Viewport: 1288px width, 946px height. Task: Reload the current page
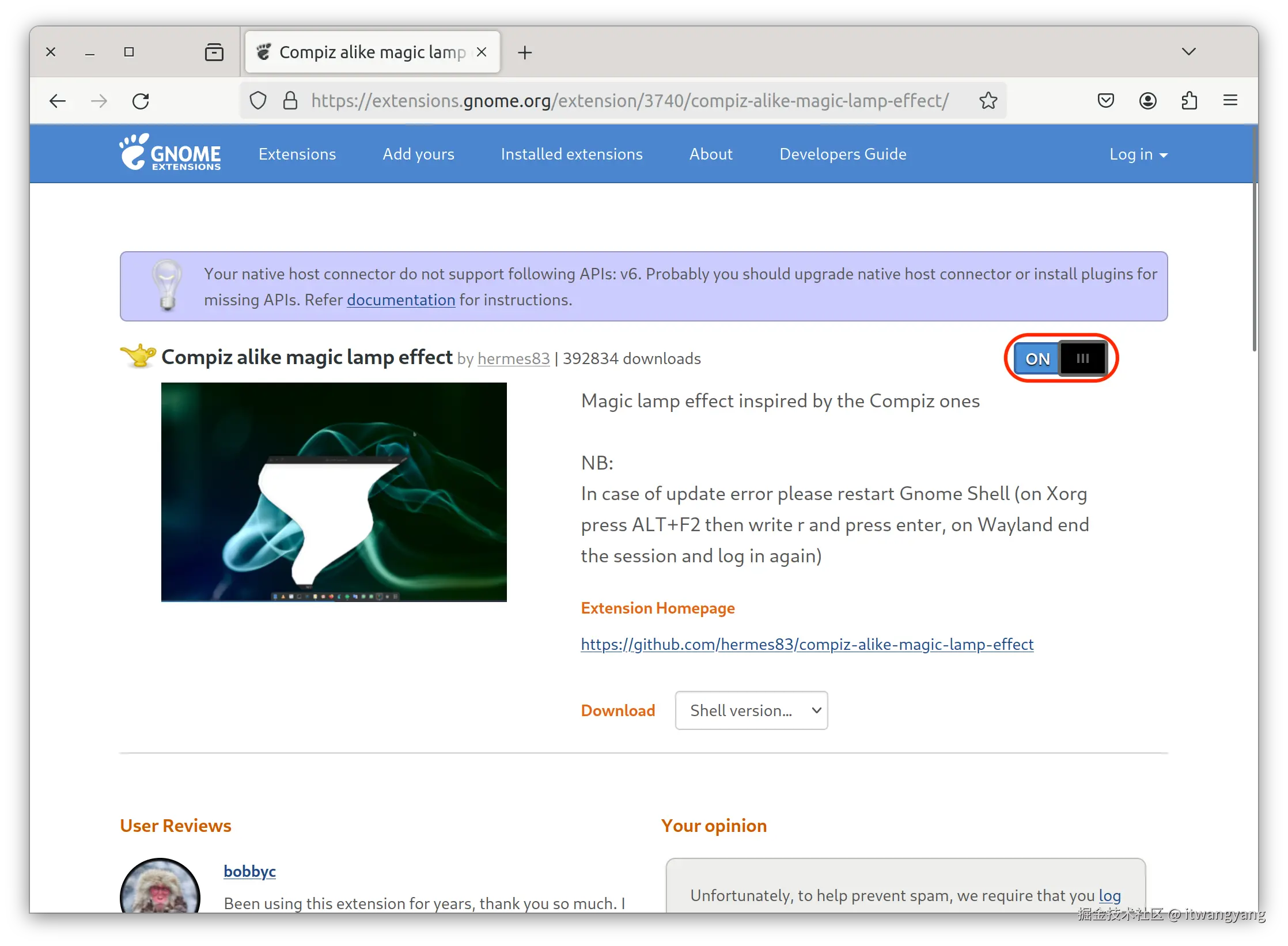tap(141, 101)
